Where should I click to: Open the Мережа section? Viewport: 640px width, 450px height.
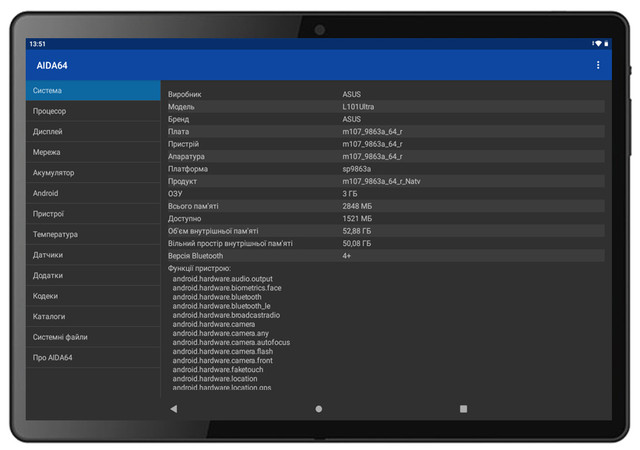93,152
